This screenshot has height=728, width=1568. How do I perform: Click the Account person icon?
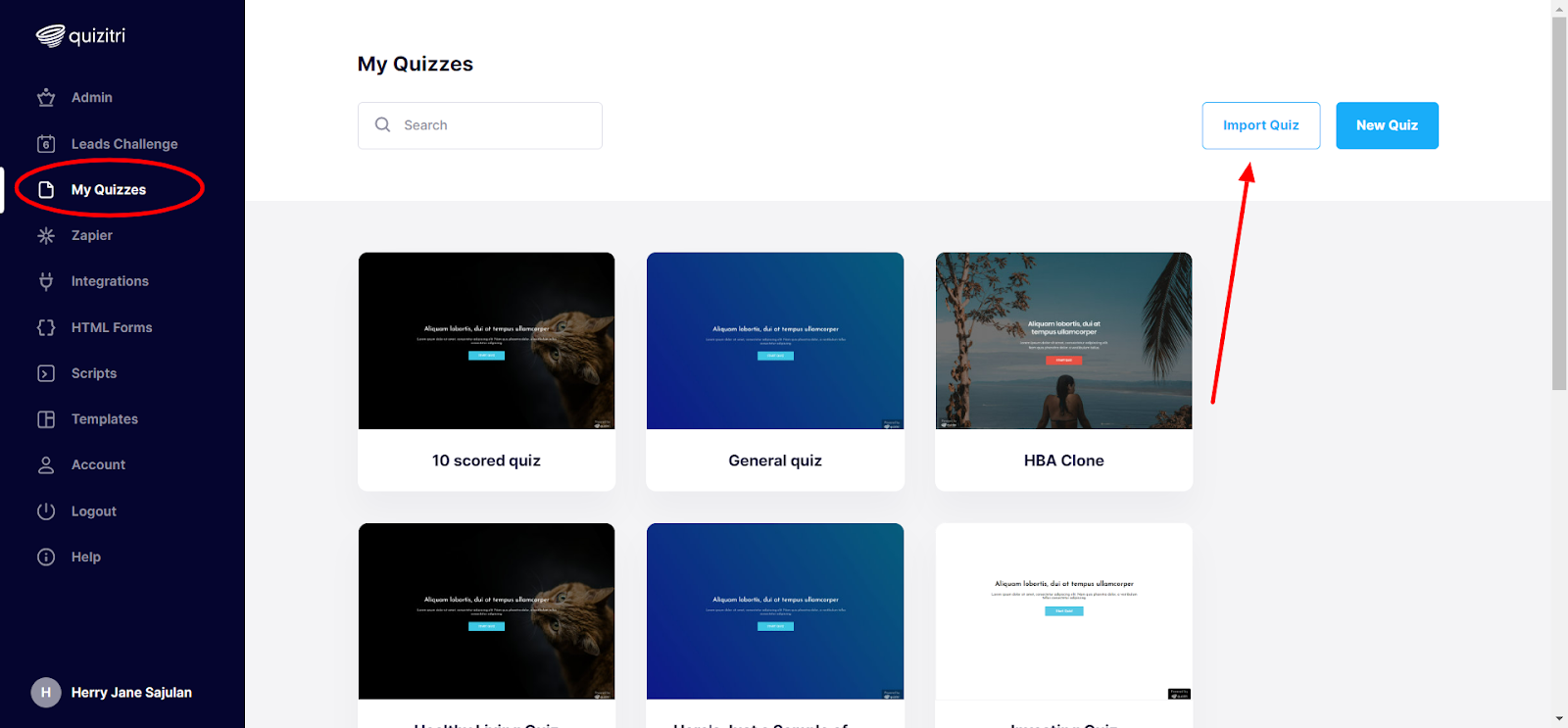point(46,465)
